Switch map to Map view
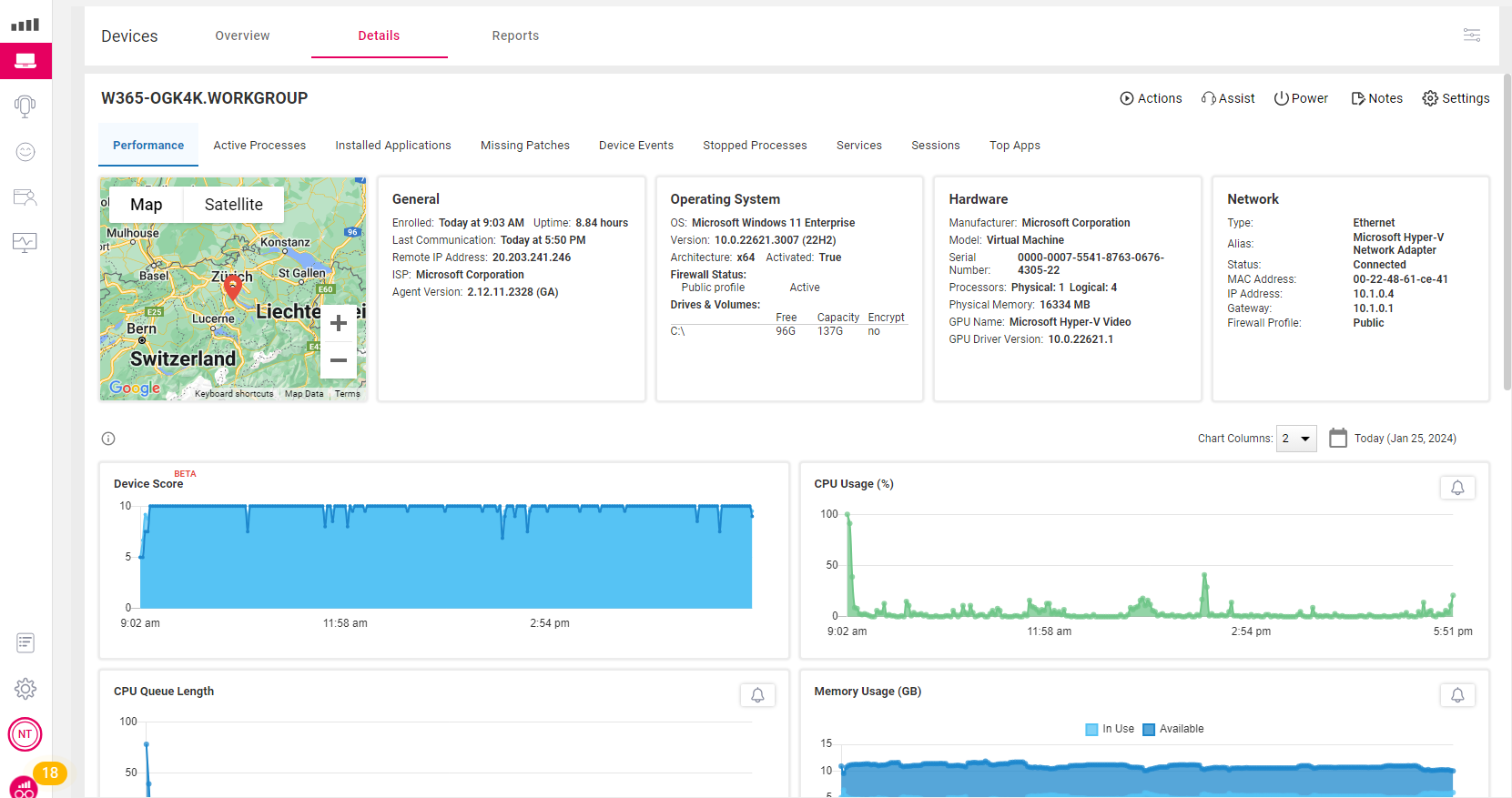Image resolution: width=1512 pixels, height=798 pixels. click(x=147, y=205)
